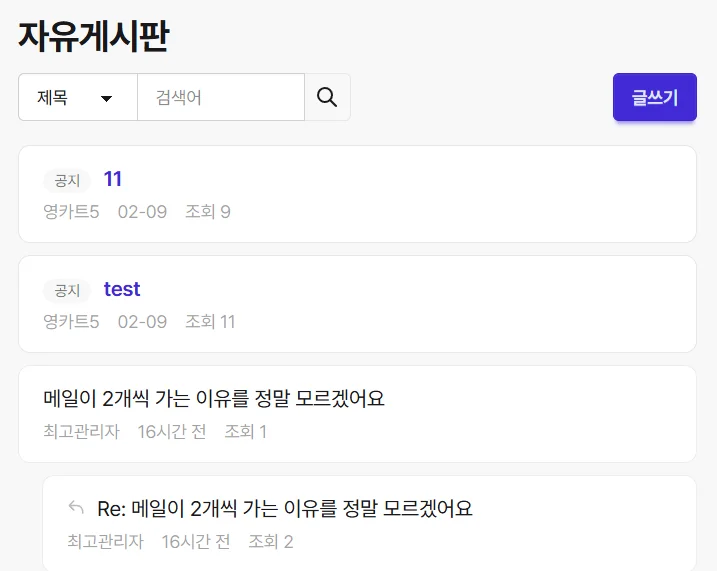The width and height of the screenshot is (717, 571).
Task: Click the 공지 badge beside post test
Action: point(67,290)
